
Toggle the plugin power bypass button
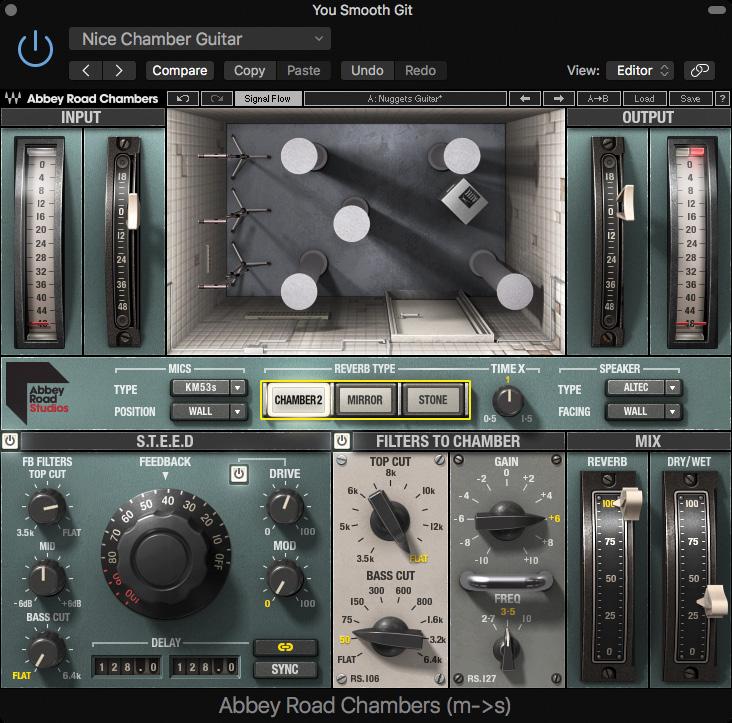(35, 49)
